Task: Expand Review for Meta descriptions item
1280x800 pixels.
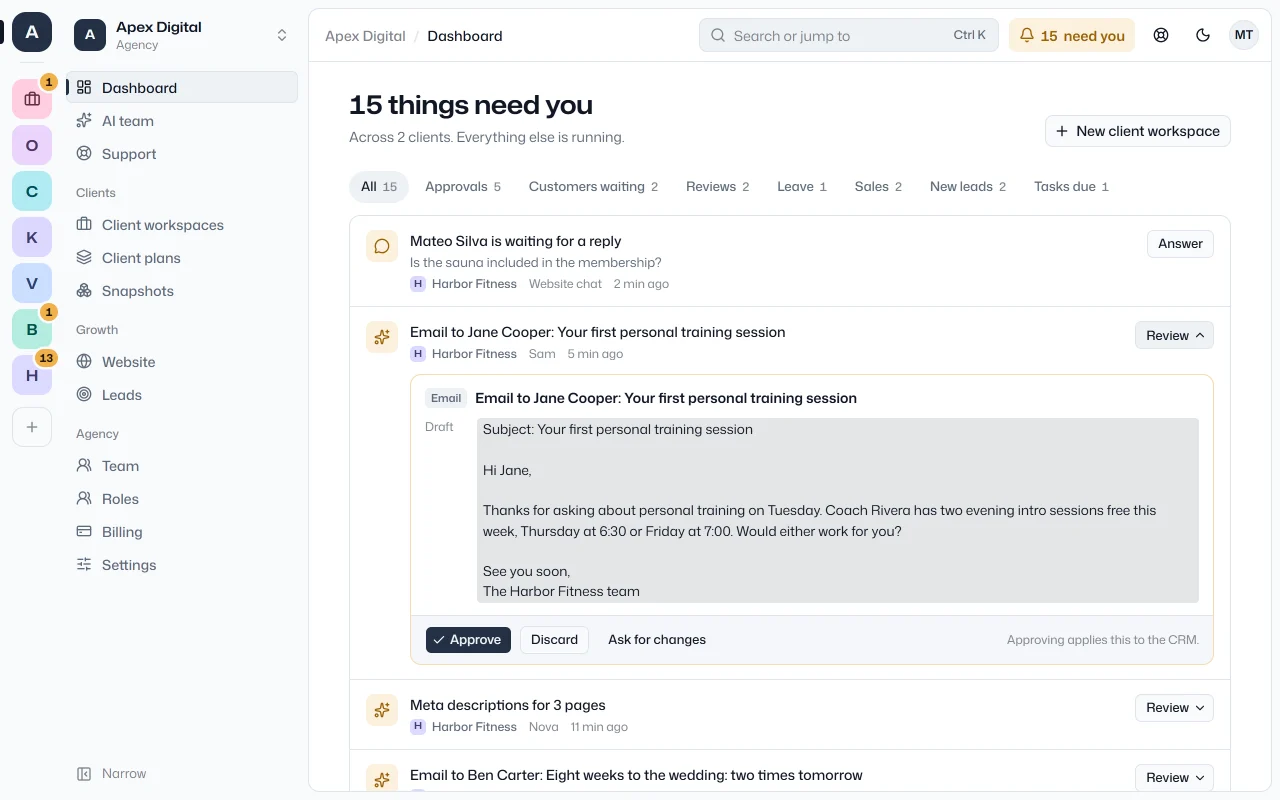Action: 1174,707
